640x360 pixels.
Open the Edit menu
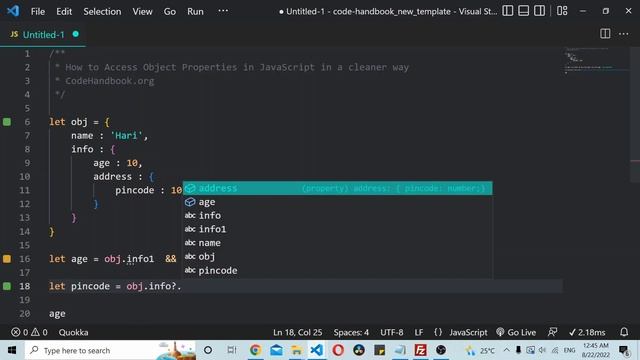64,11
